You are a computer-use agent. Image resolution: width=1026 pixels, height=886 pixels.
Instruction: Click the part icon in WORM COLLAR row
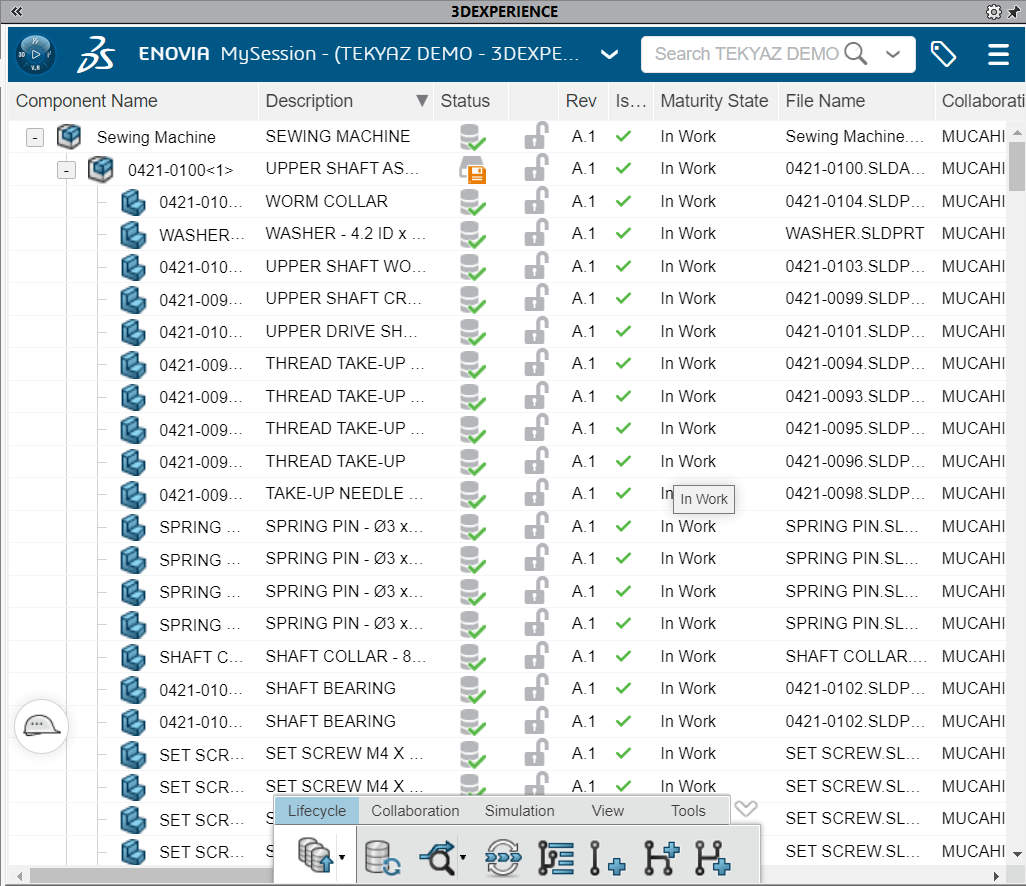coord(133,202)
